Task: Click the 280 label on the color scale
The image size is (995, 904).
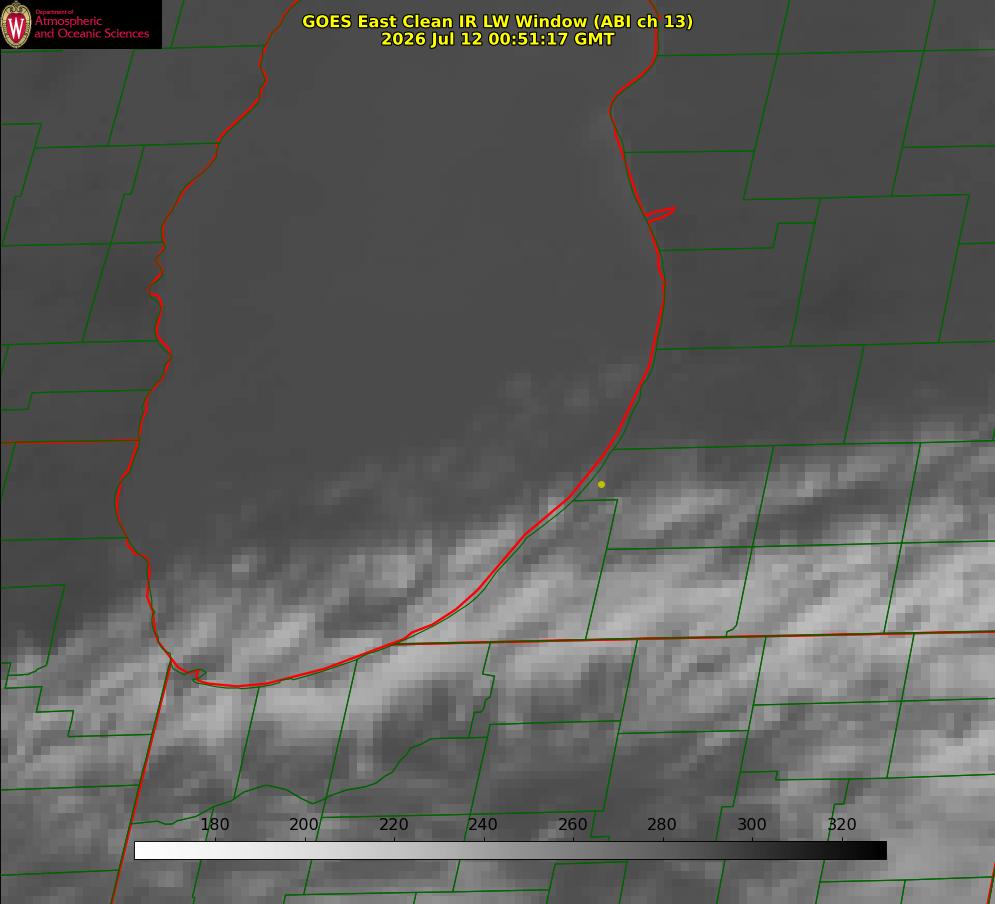Action: pos(662,824)
